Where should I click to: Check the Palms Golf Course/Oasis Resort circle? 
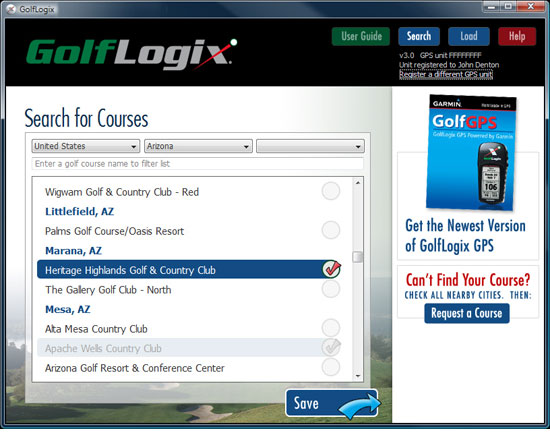pyautogui.click(x=331, y=230)
